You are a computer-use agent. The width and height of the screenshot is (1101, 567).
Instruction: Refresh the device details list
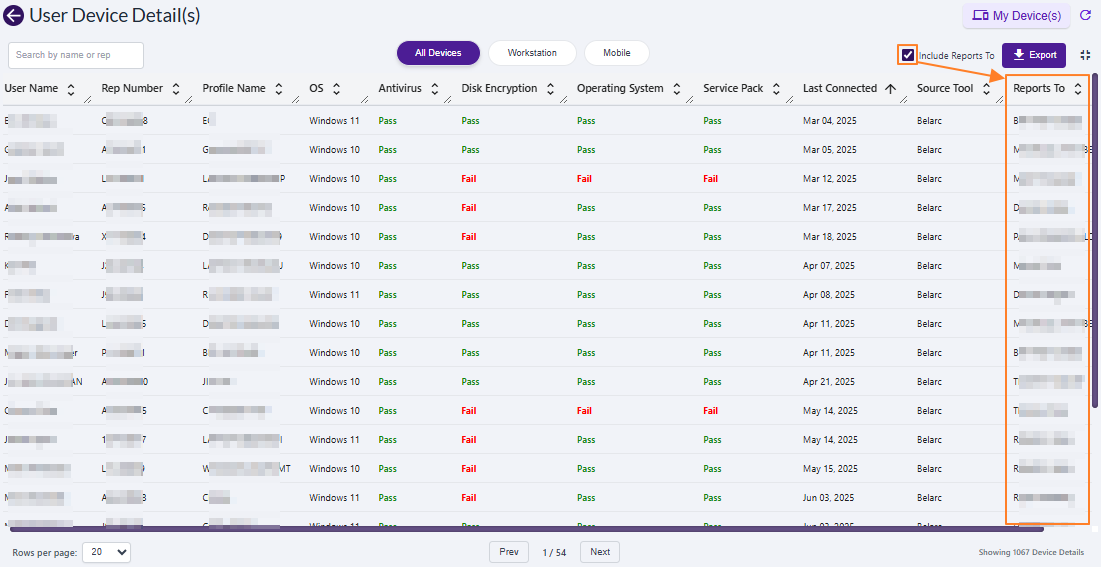point(1085,15)
